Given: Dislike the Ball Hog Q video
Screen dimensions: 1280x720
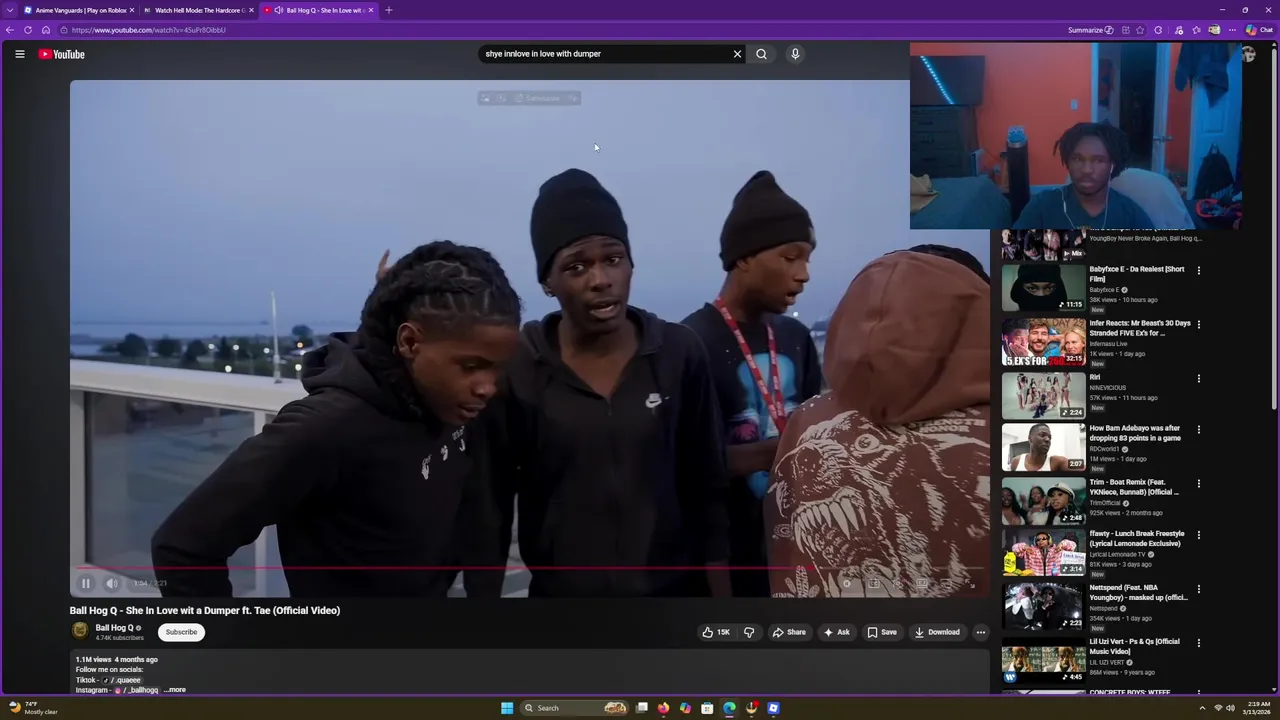Looking at the screenshot, I should tap(749, 632).
